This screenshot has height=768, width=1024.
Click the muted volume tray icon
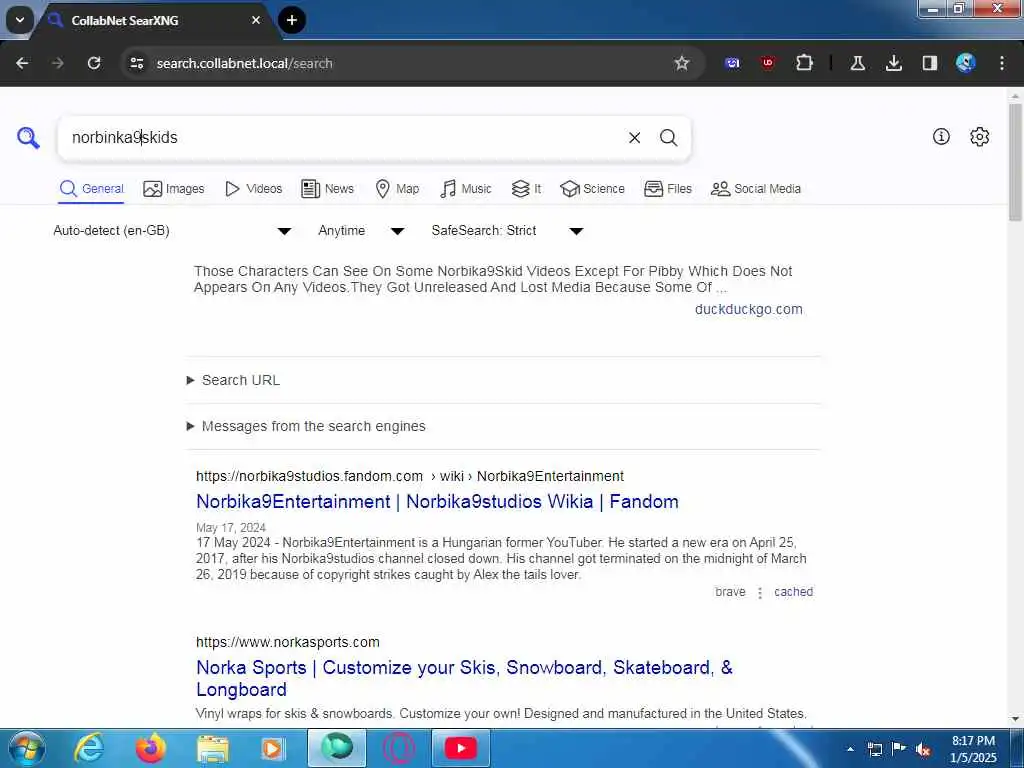[923, 750]
